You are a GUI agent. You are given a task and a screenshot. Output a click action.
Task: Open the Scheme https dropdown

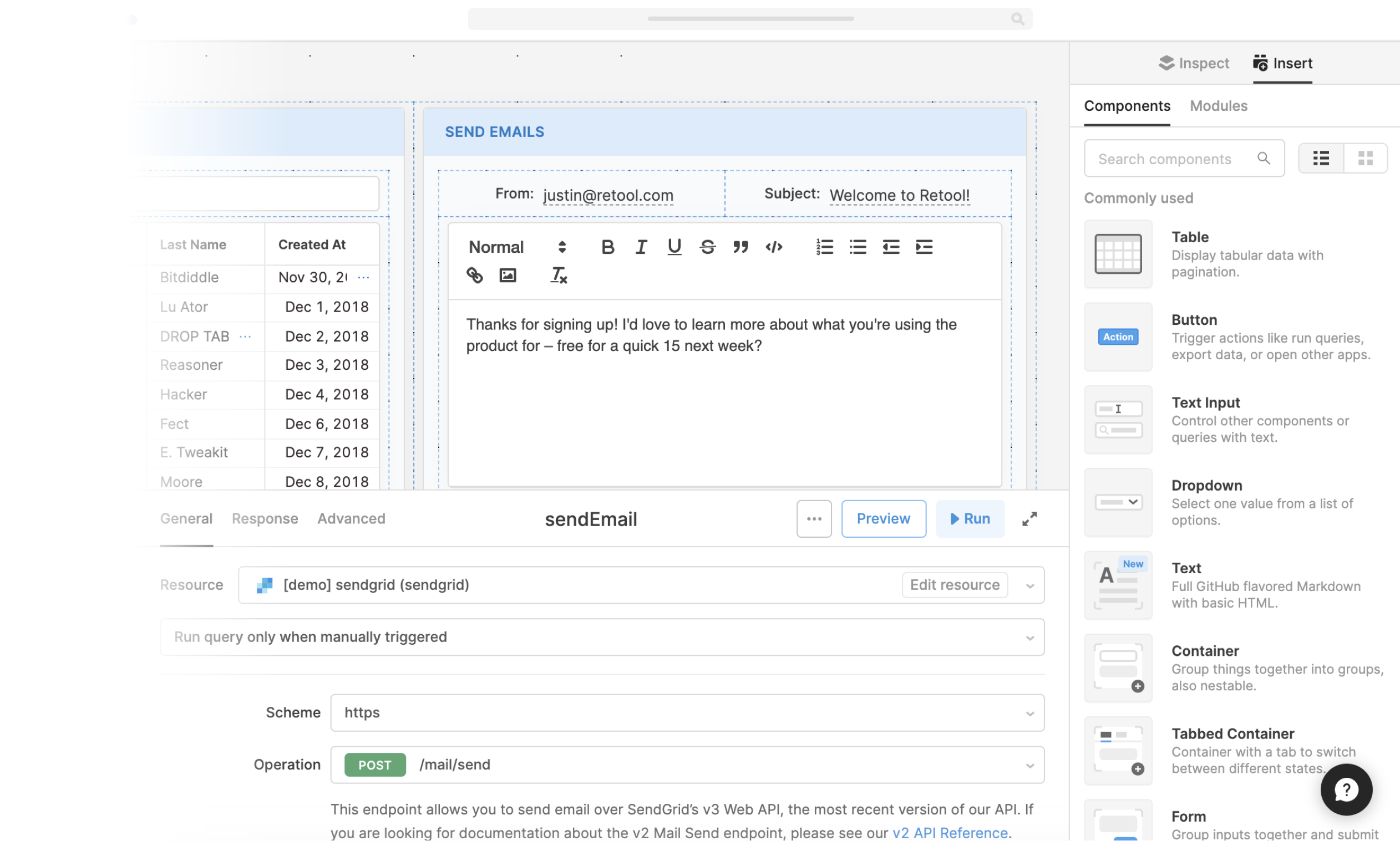pyautogui.click(x=687, y=712)
